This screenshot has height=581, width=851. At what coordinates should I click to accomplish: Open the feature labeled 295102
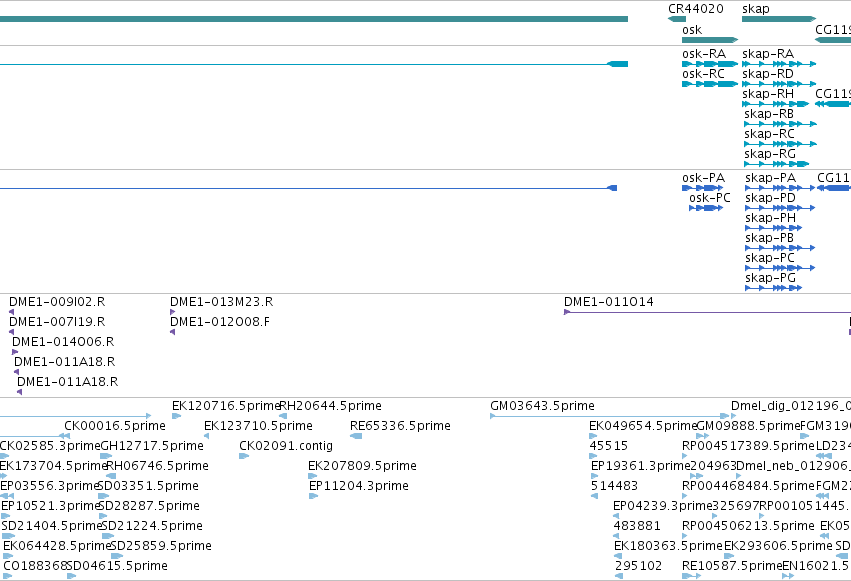tap(619, 576)
